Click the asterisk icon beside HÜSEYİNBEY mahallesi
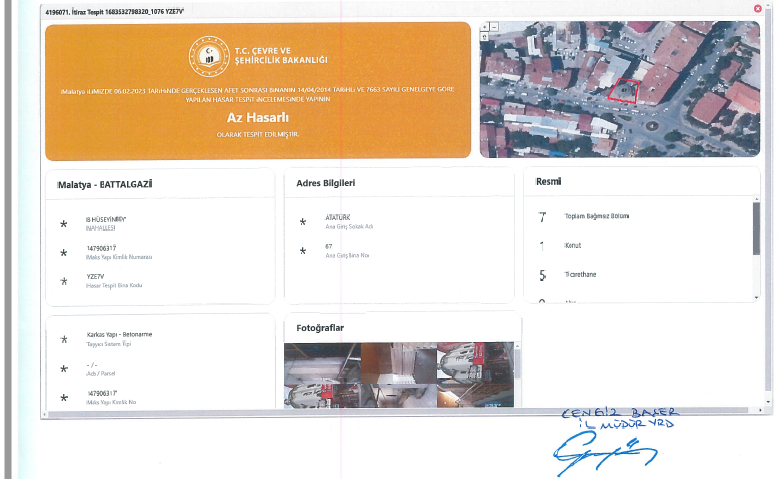The width and height of the screenshot is (779, 479). tap(64, 223)
